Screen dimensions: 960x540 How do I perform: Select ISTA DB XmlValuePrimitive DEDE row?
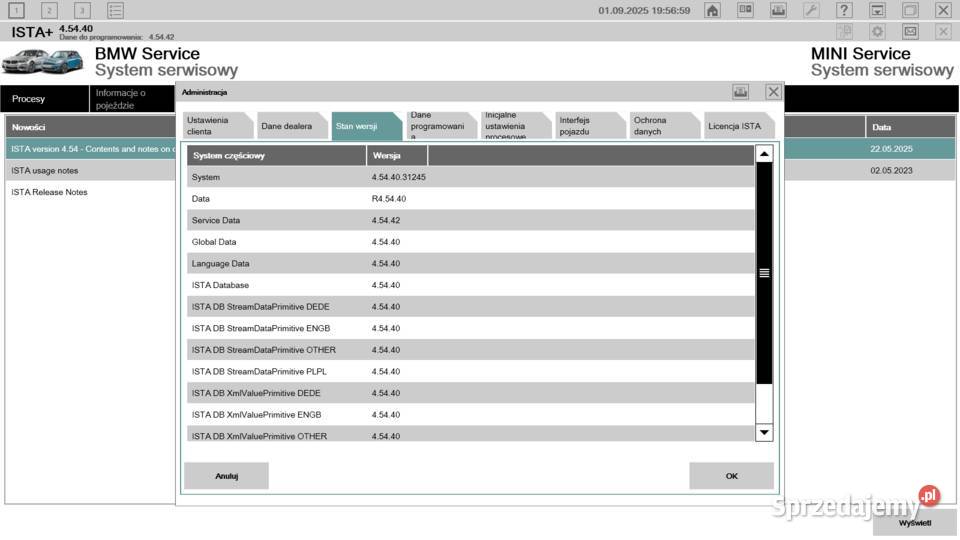click(x=470, y=393)
